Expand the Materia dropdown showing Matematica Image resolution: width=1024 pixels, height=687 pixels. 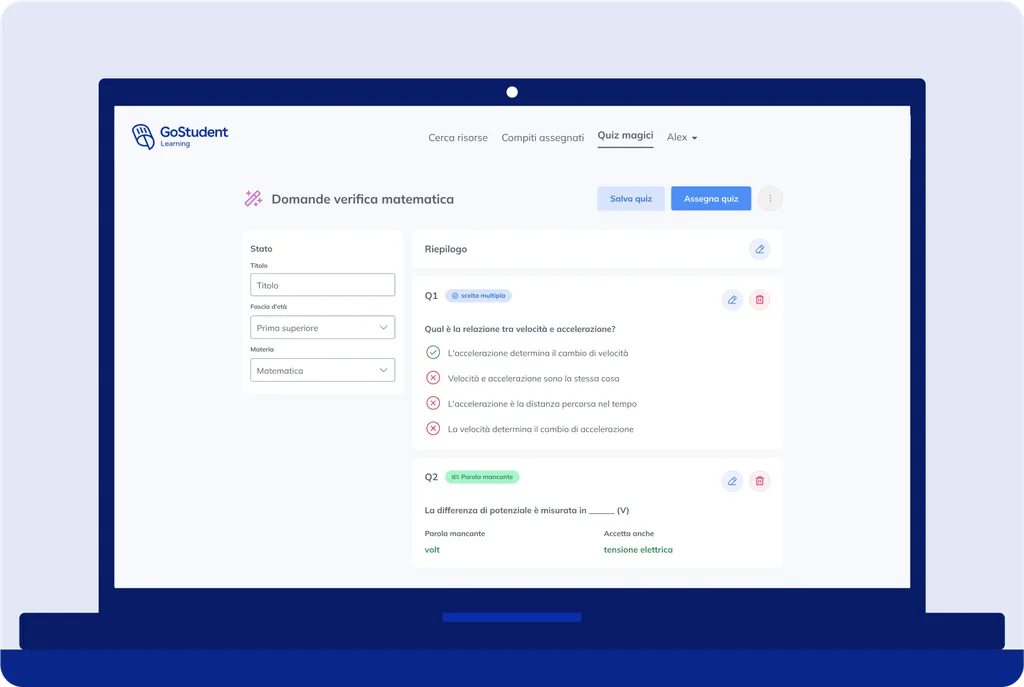click(323, 370)
